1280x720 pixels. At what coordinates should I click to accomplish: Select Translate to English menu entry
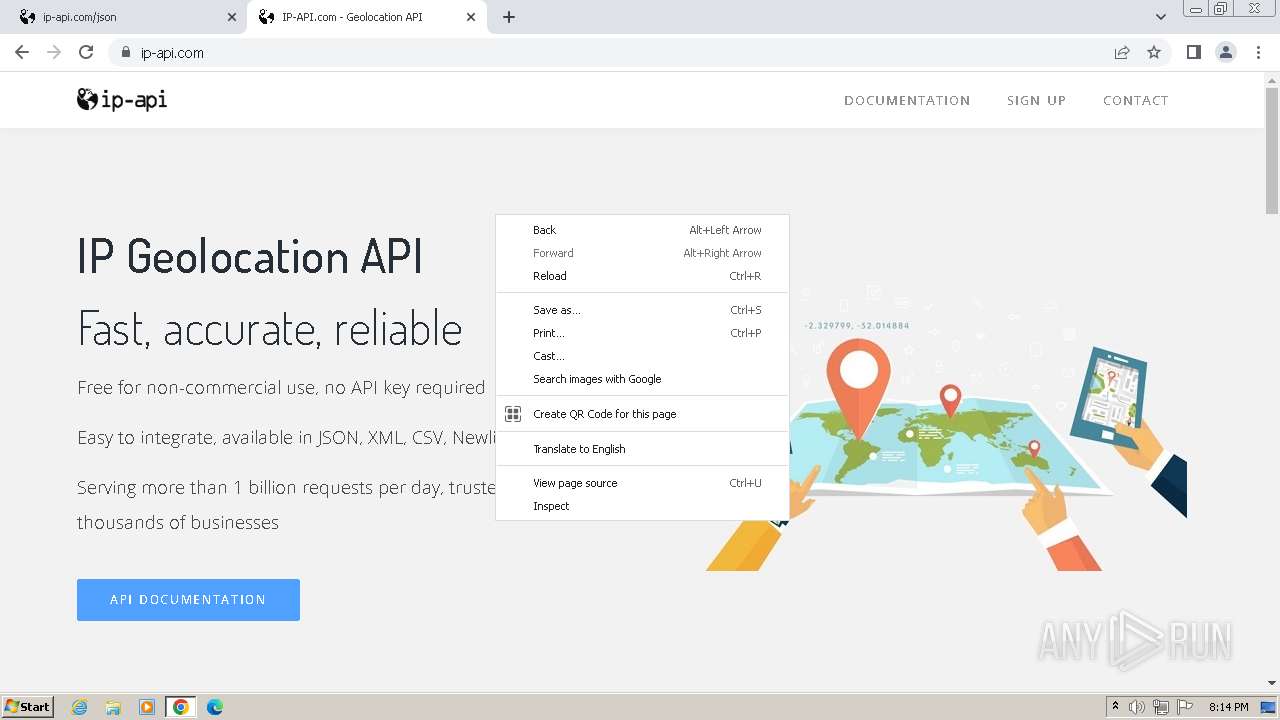pos(642,449)
